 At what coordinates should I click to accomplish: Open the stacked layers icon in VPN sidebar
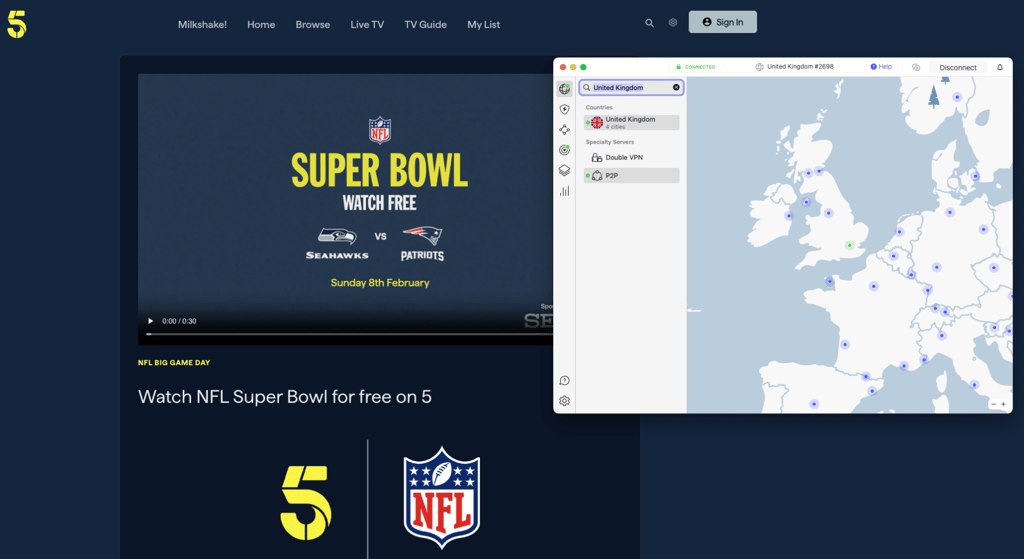pos(564,170)
